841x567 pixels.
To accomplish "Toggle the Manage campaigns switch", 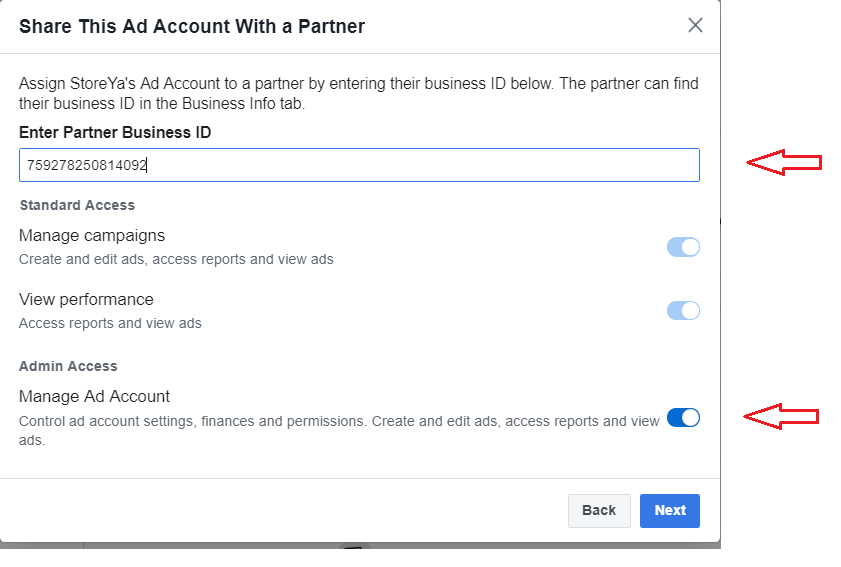I will pos(683,247).
